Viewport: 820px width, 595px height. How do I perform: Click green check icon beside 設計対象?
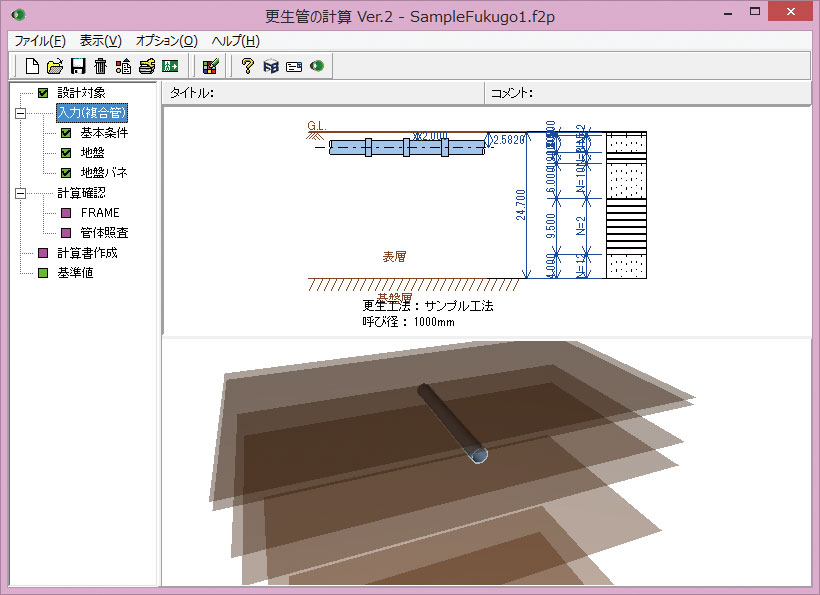pyautogui.click(x=43, y=93)
